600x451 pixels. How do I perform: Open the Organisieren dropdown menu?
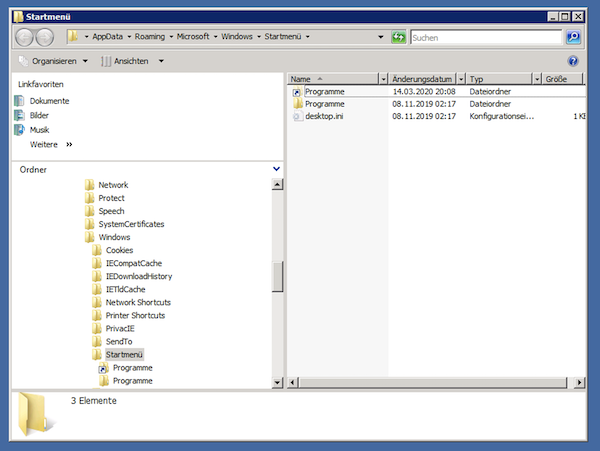(55, 61)
